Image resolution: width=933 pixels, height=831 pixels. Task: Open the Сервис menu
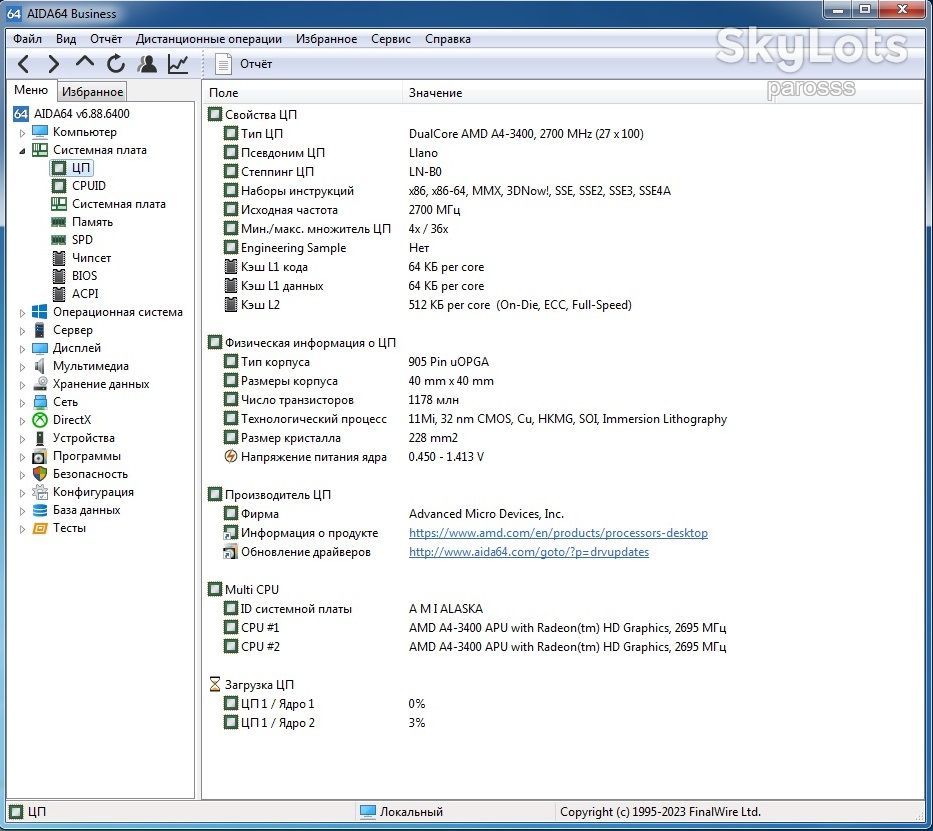pyautogui.click(x=391, y=39)
